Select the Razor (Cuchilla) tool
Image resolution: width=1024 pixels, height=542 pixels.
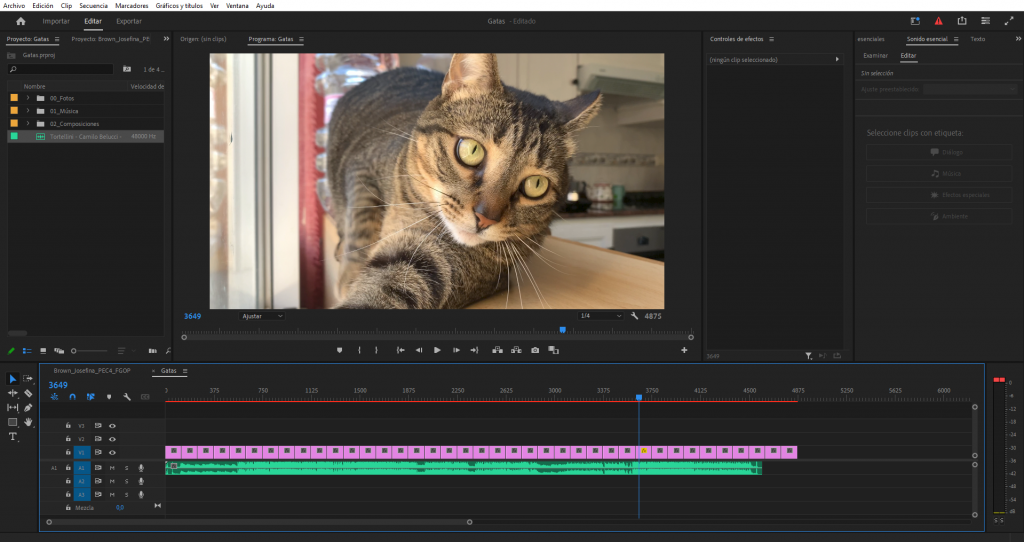click(28, 393)
